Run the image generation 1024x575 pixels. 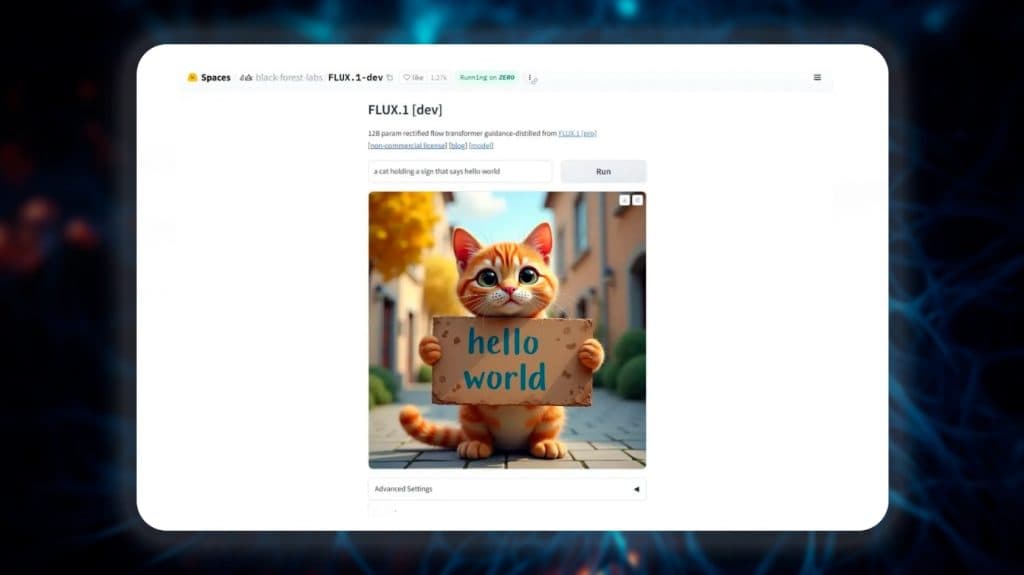(x=603, y=171)
